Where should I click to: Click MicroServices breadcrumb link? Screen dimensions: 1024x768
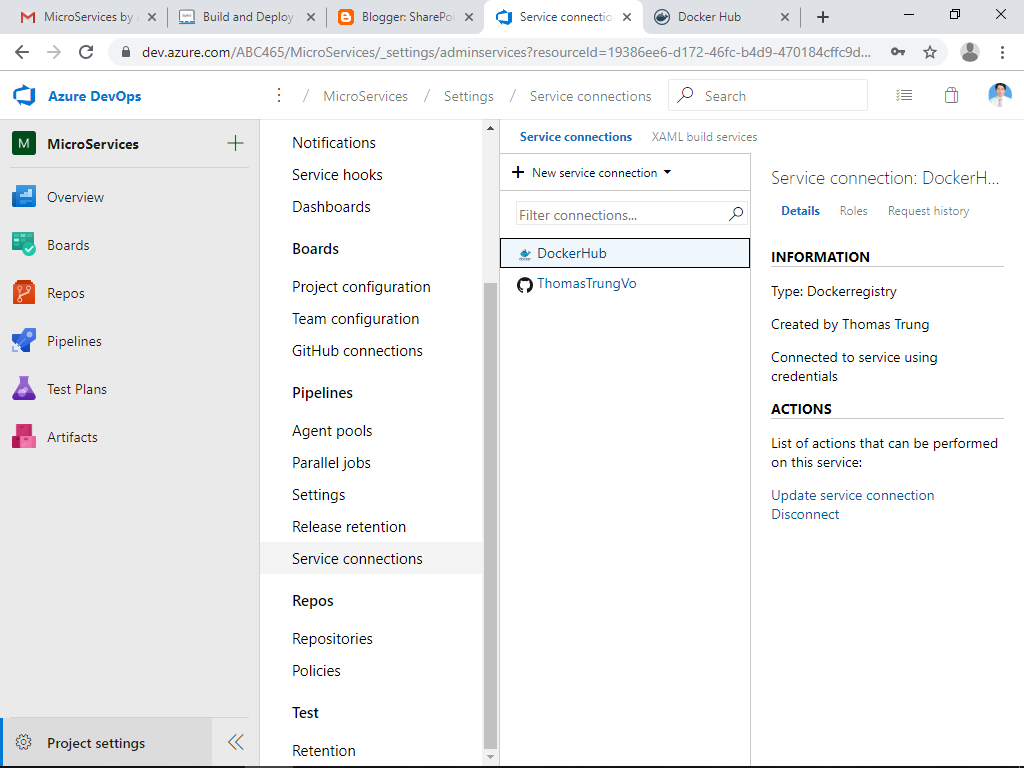[365, 96]
